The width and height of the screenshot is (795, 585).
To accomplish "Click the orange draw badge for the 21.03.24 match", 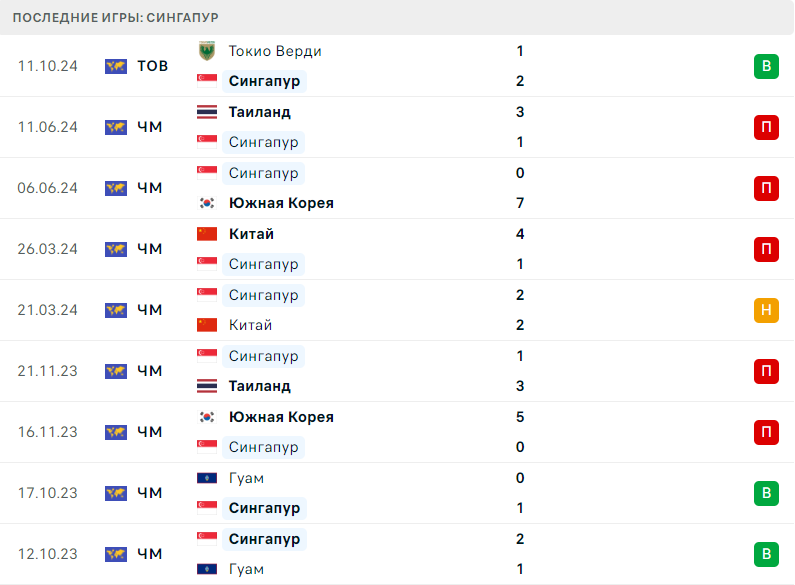I will pyautogui.click(x=766, y=310).
